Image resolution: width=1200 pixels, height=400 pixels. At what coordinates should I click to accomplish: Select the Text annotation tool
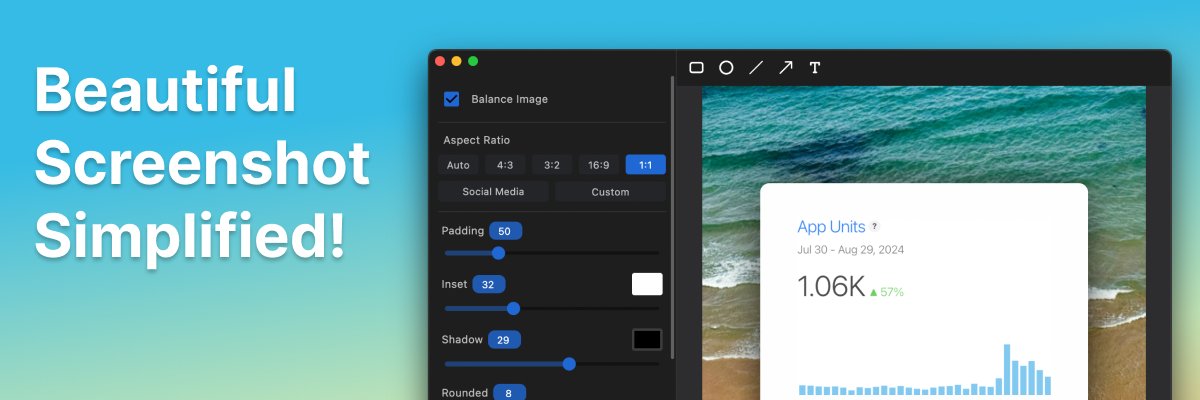point(815,68)
